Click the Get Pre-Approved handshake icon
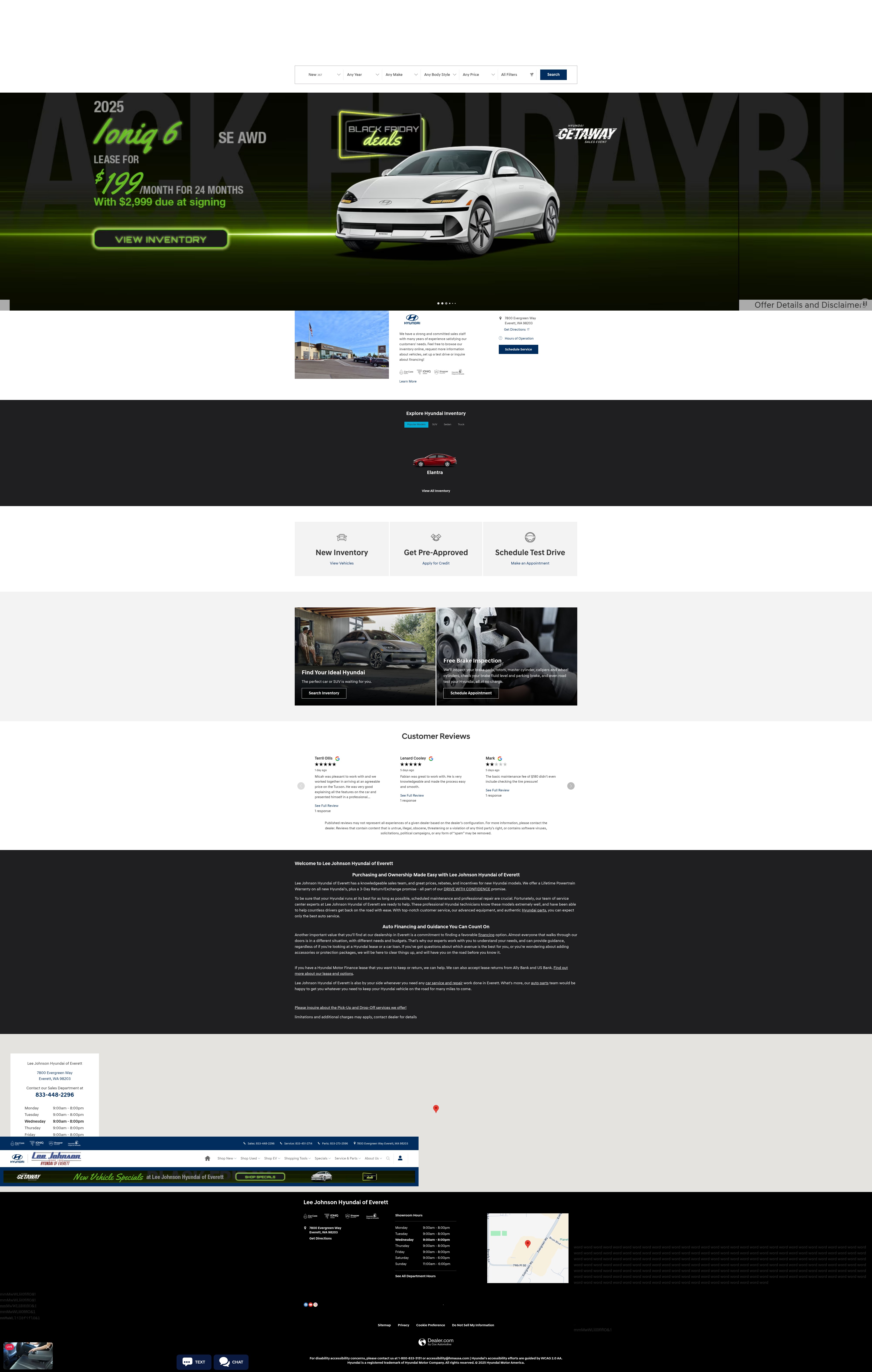Screen dimensions: 872x1372 [x=436, y=537]
